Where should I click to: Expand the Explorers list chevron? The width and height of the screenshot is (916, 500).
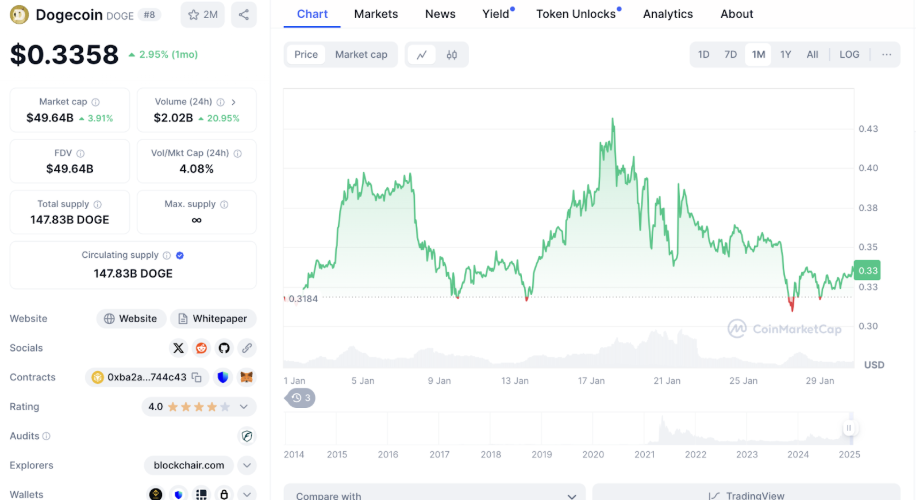point(246,465)
